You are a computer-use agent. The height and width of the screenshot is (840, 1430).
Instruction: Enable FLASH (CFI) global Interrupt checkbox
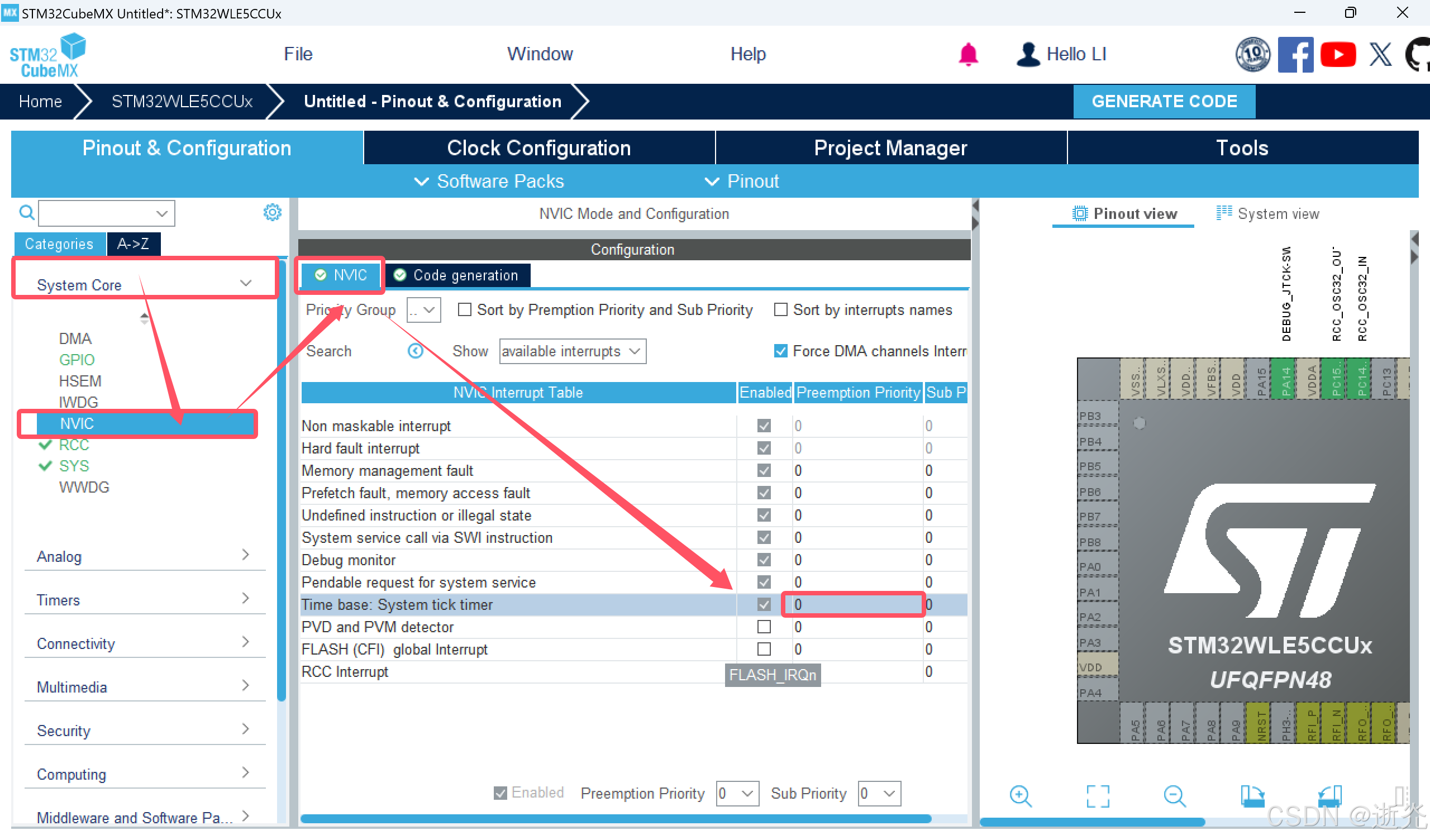coord(764,649)
